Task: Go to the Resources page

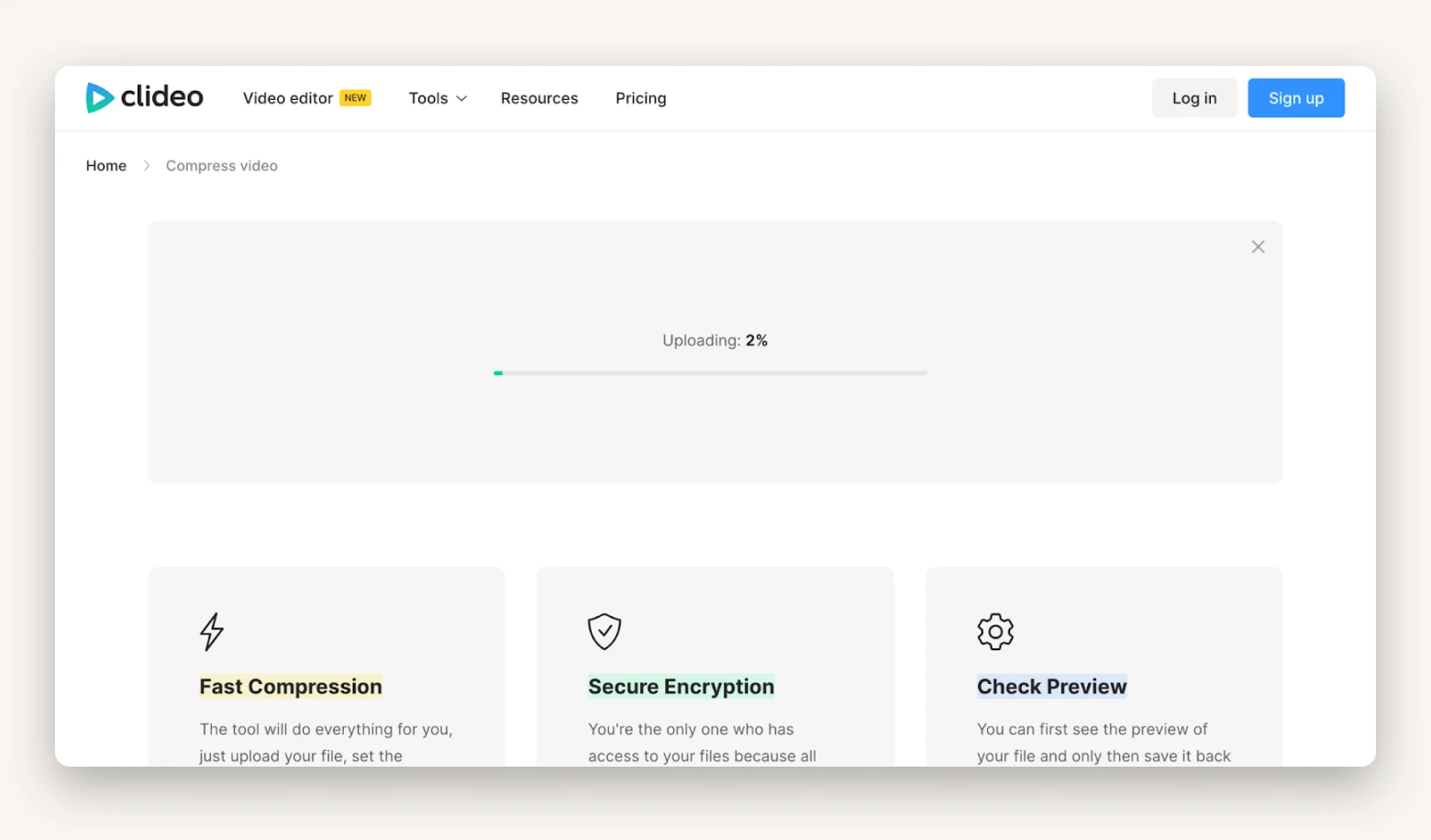Action: point(539,98)
